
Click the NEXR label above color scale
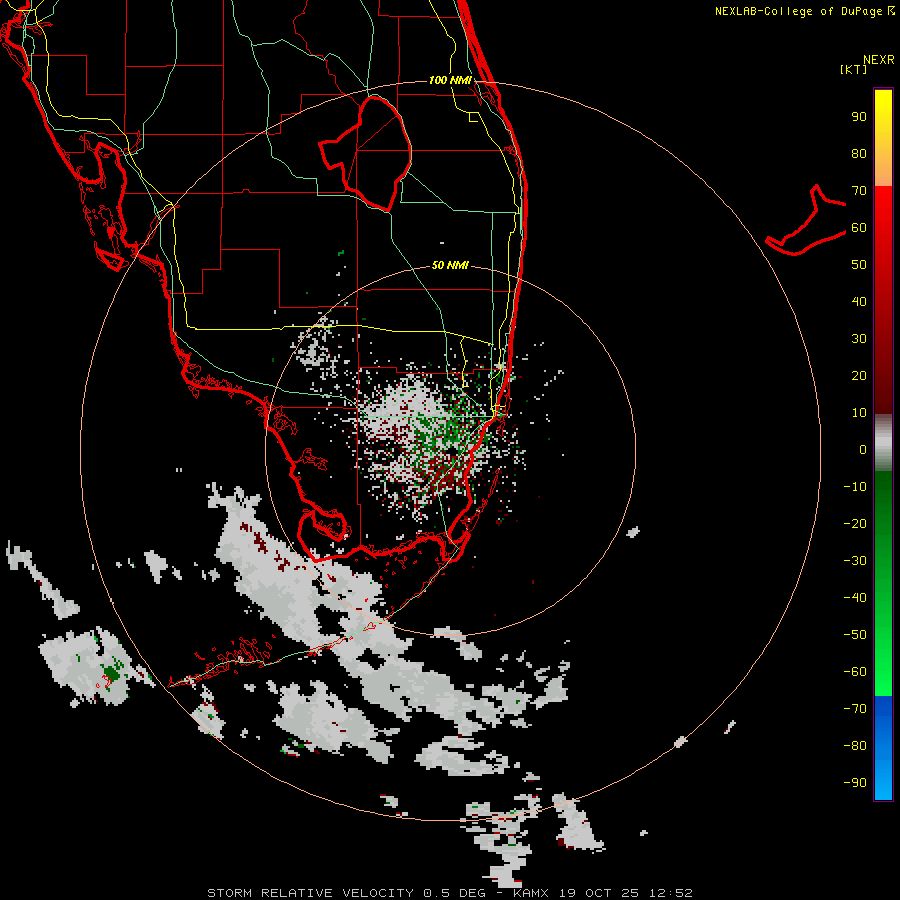879,60
